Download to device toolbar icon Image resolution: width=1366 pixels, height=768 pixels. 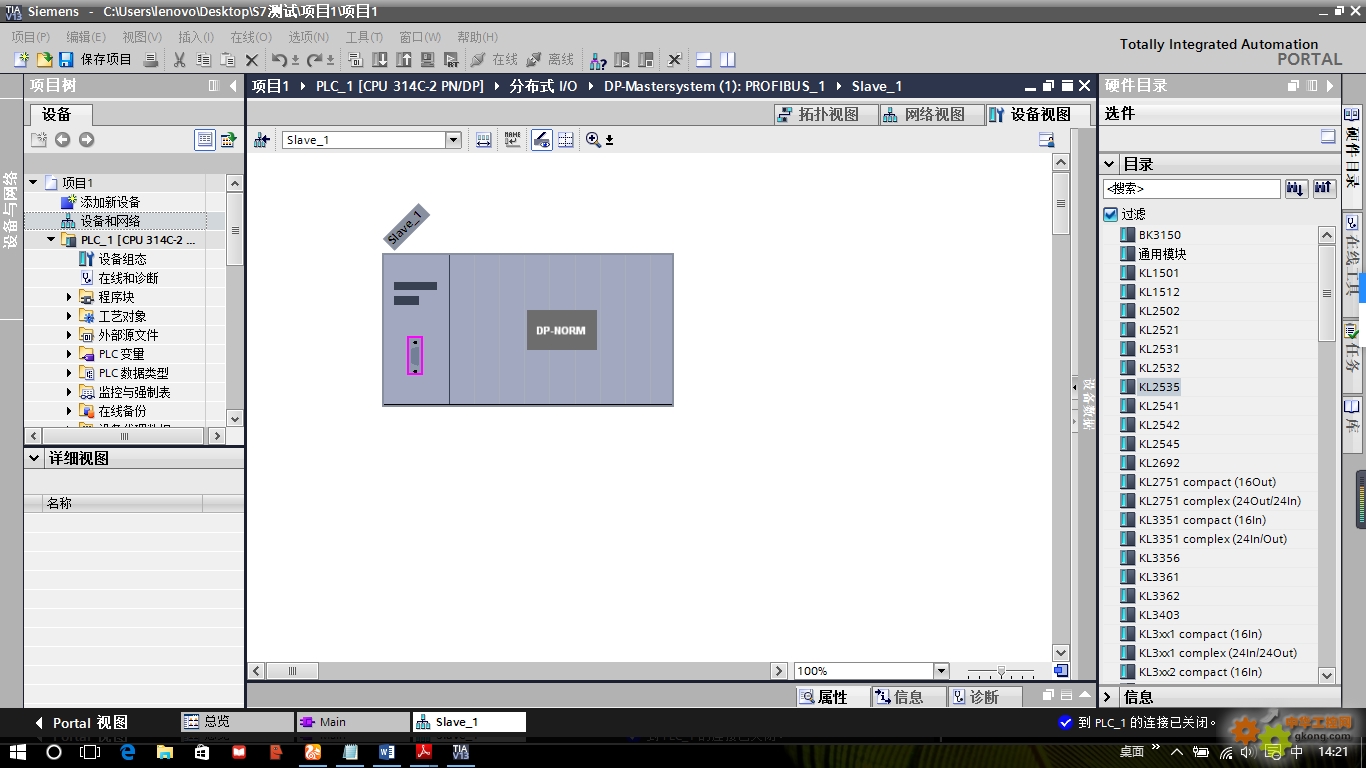pyautogui.click(x=380, y=60)
